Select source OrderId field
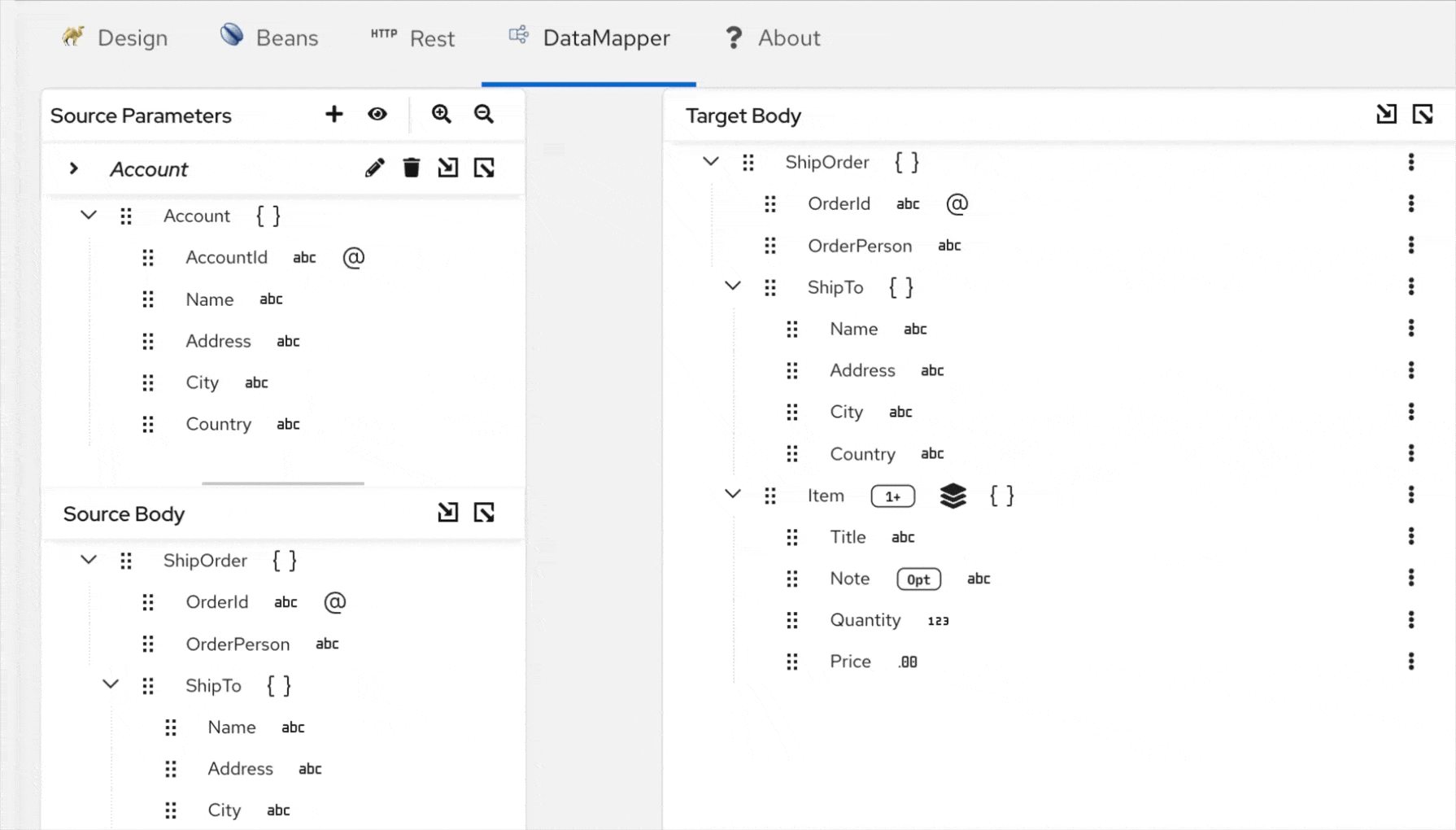The height and width of the screenshot is (830, 1456). pyautogui.click(x=216, y=602)
